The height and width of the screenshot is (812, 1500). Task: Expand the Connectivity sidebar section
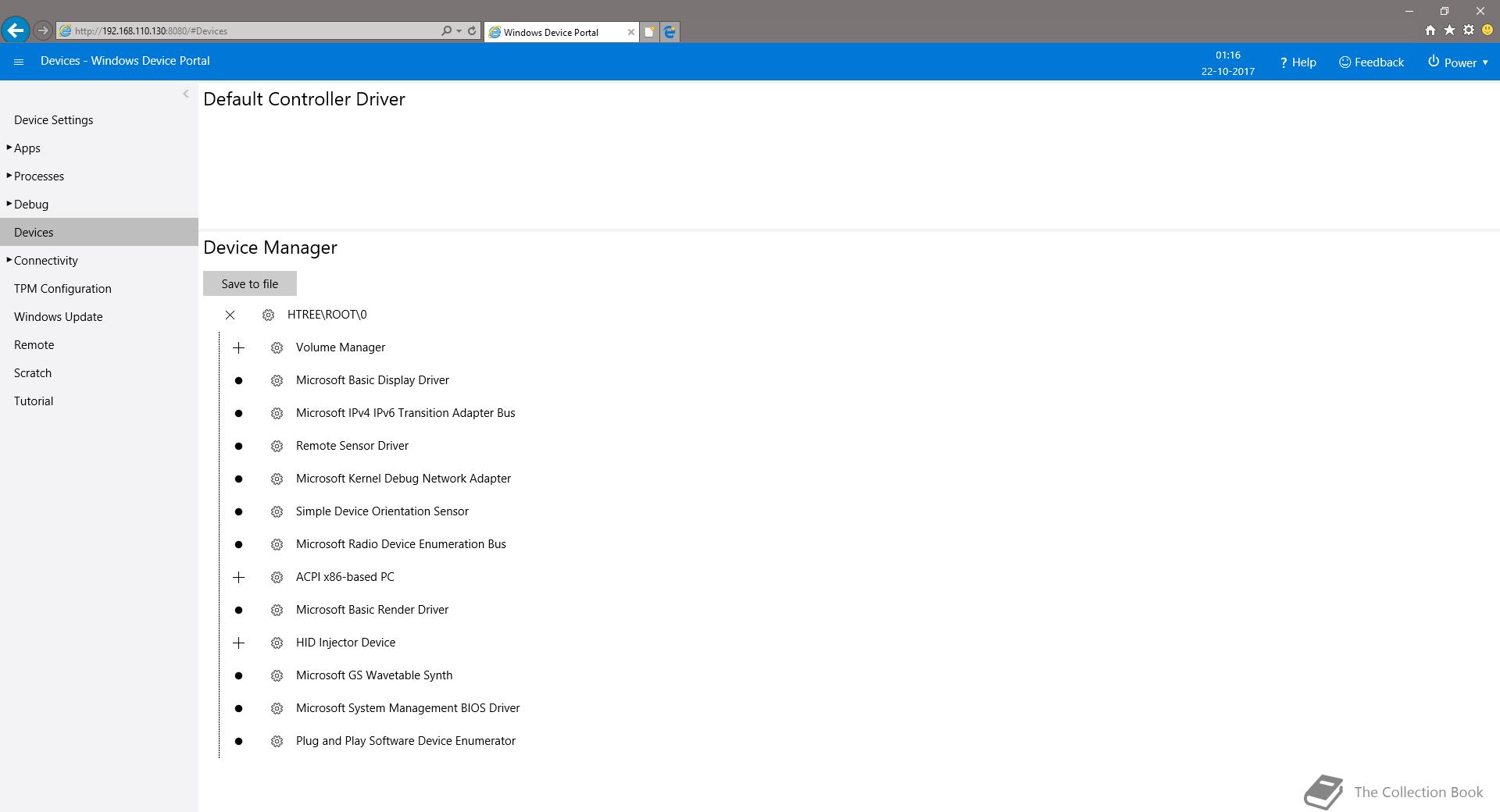9,260
